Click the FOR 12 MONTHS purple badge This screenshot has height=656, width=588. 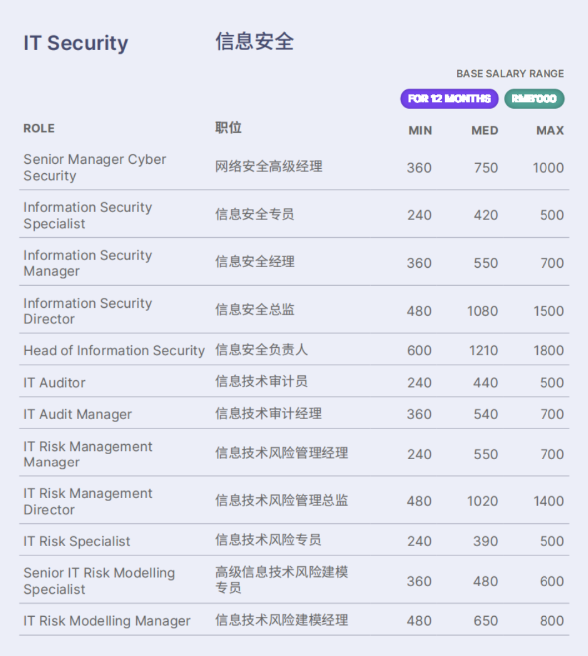(449, 99)
